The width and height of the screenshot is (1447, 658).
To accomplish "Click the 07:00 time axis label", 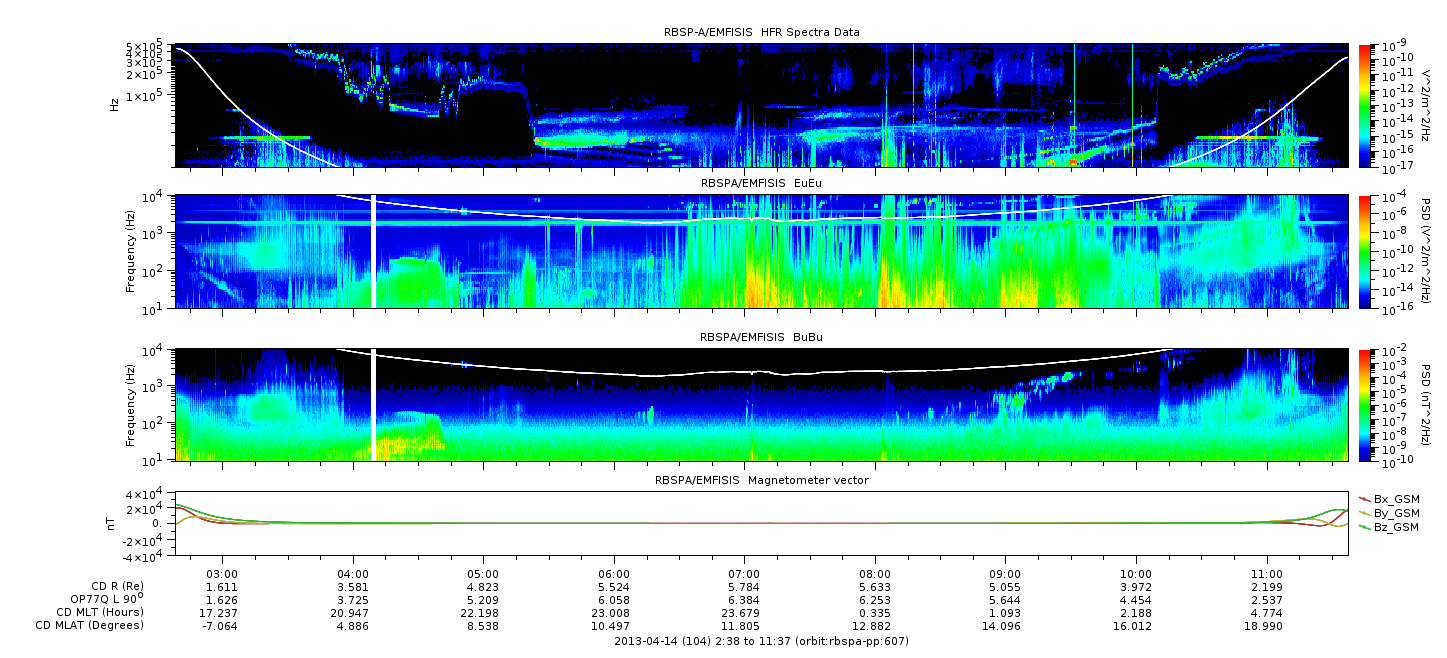I will point(744,574).
